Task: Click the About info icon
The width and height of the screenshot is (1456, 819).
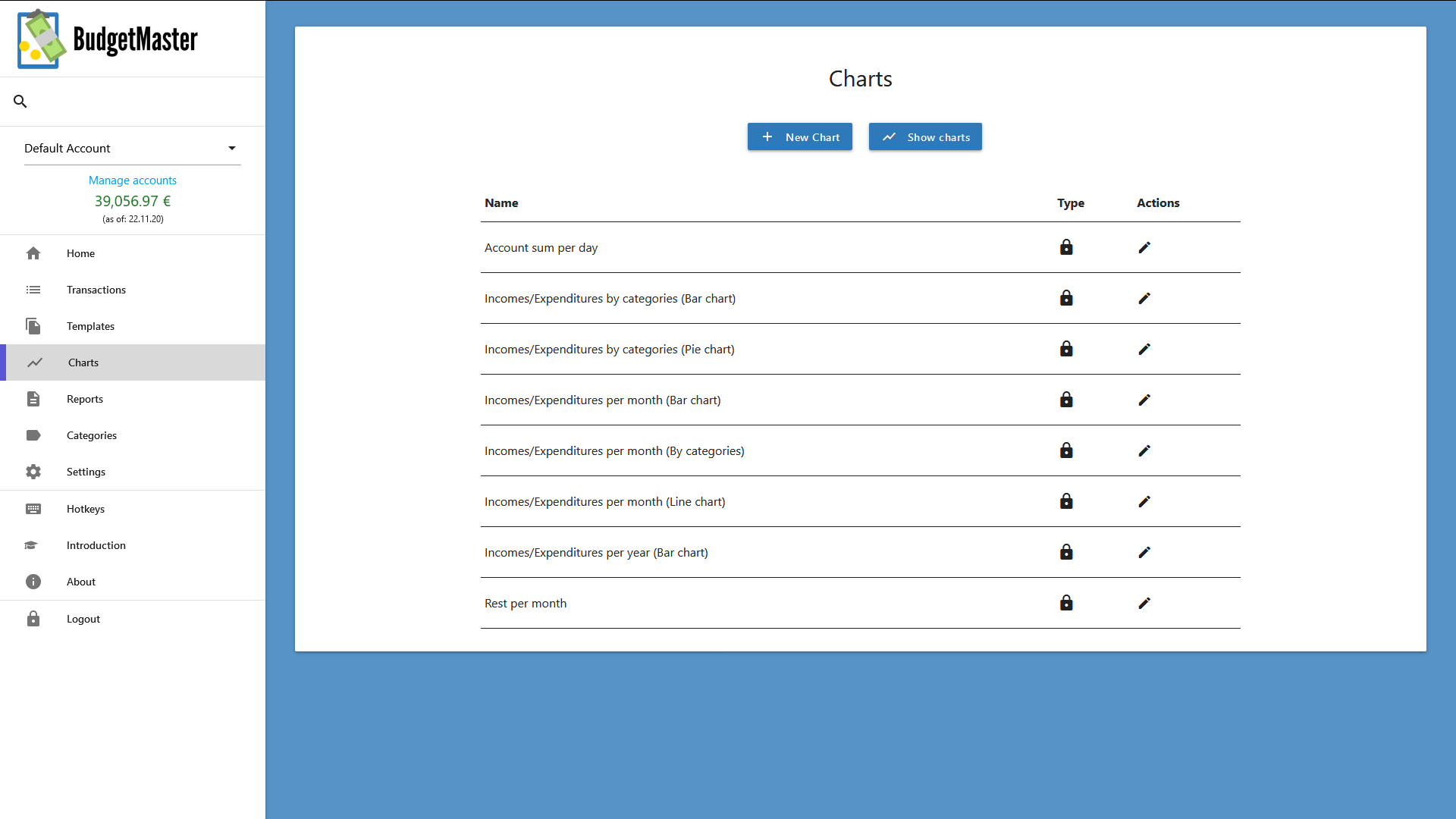Action: click(x=33, y=582)
